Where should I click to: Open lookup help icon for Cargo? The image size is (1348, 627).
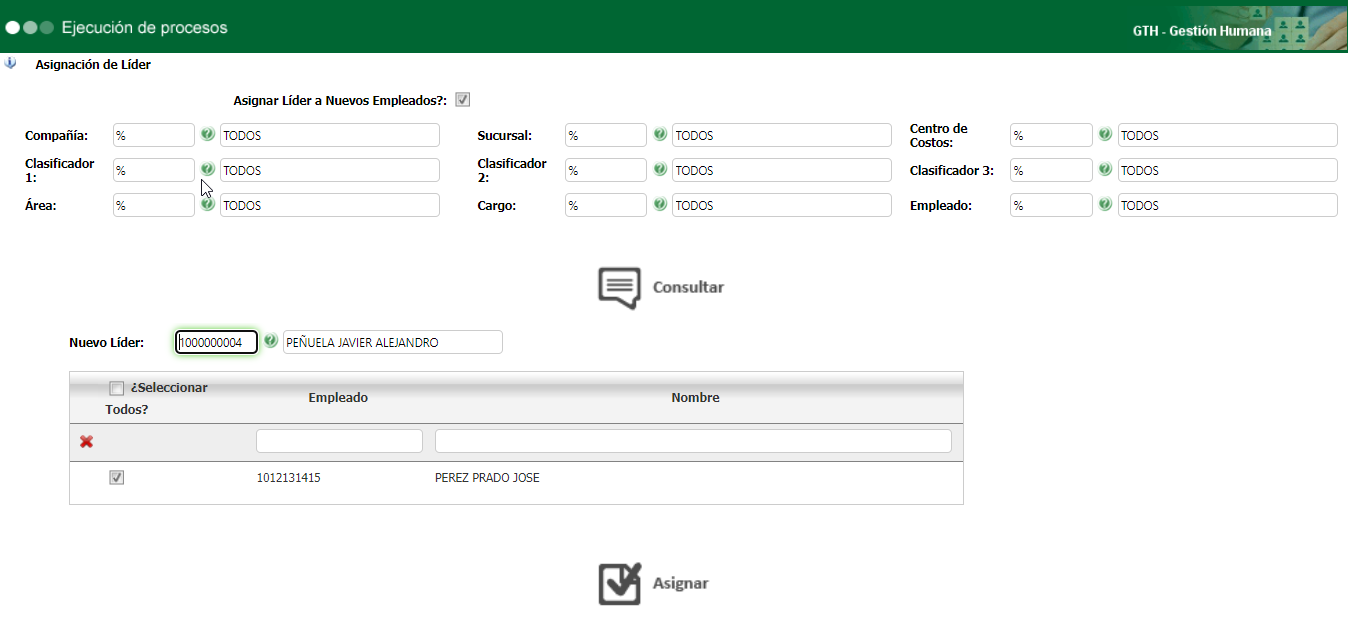[660, 205]
